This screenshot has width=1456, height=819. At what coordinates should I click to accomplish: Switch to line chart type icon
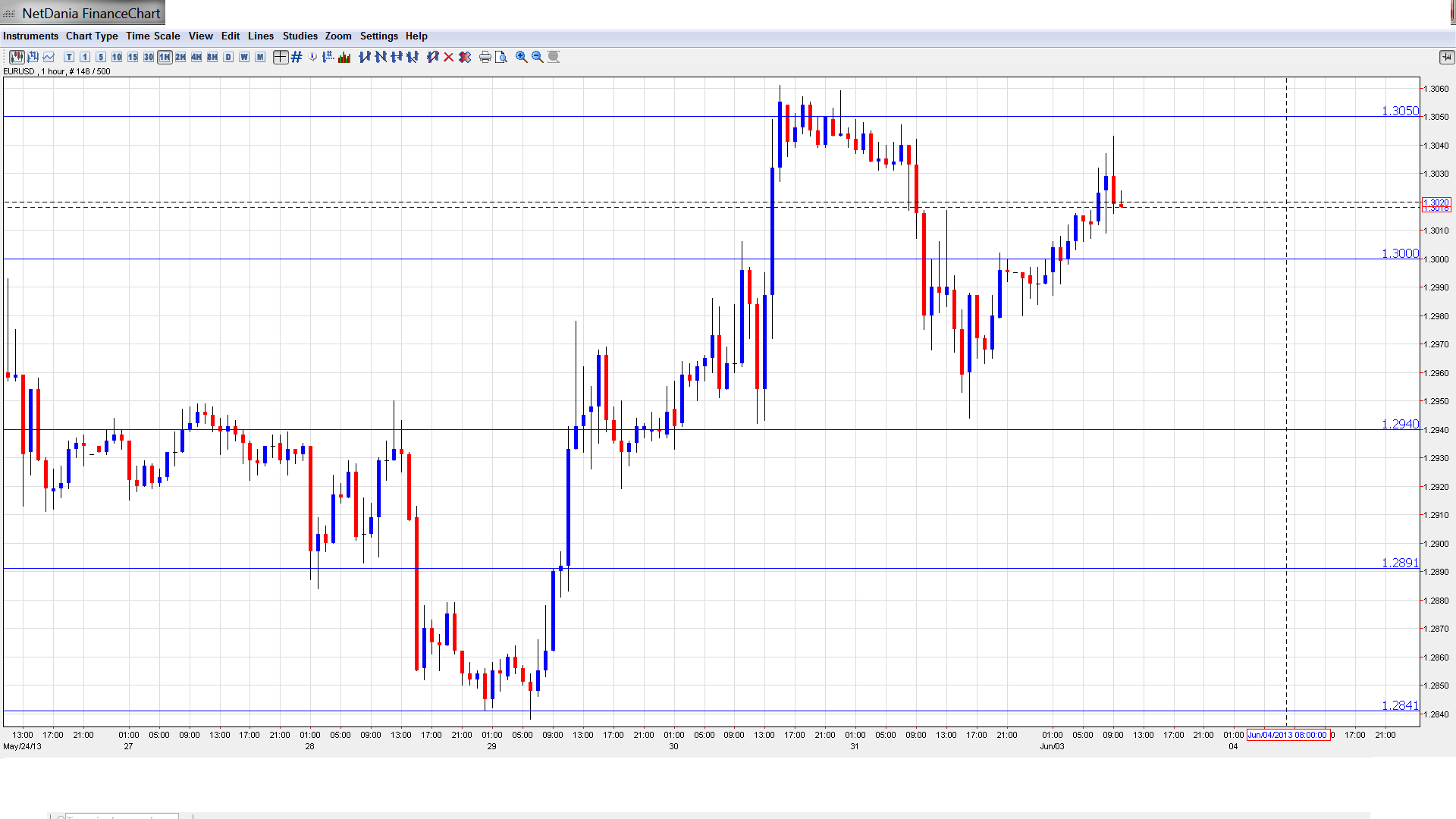[49, 57]
